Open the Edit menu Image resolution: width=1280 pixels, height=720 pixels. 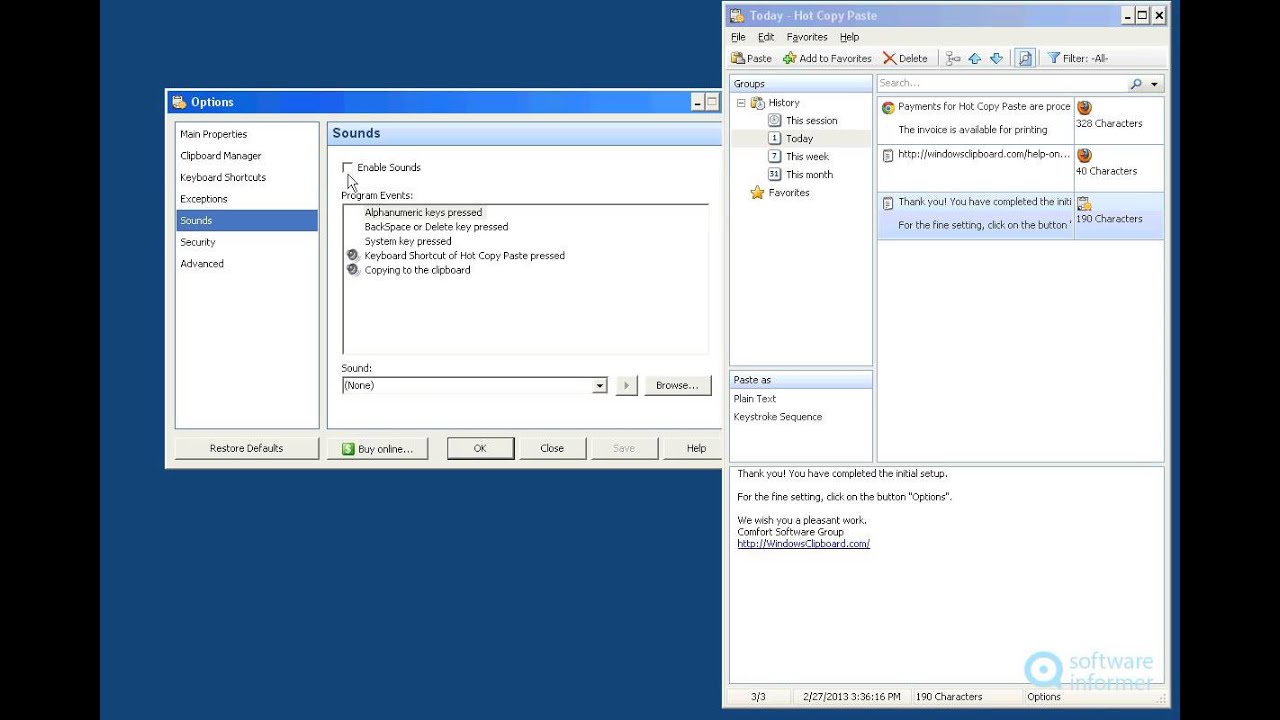[x=766, y=37]
